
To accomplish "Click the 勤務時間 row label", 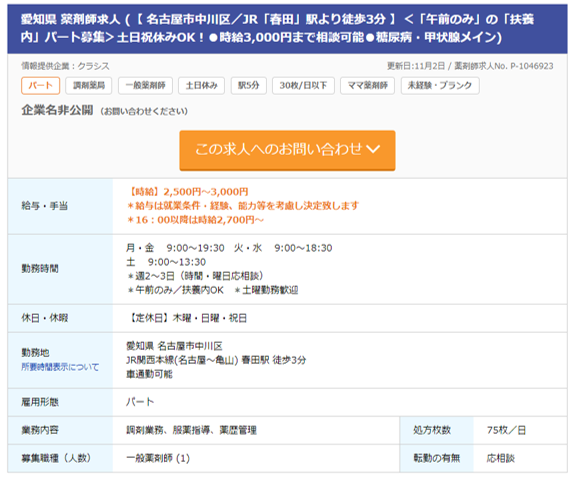I will 40,269.
